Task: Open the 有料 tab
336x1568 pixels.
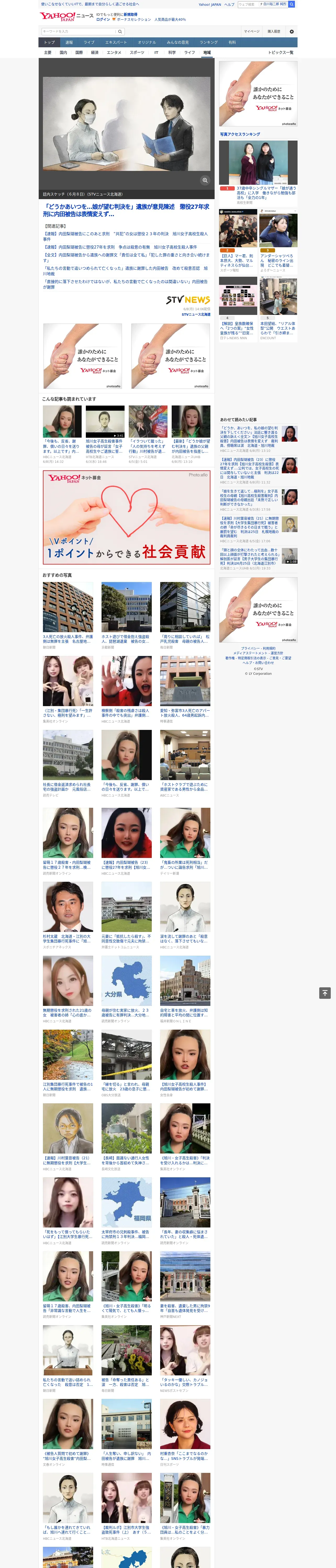Action: 232,43
